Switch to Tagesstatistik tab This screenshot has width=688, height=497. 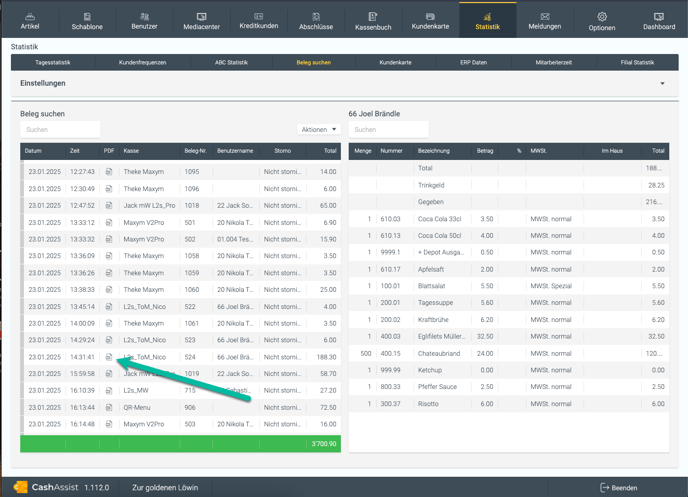(53, 62)
